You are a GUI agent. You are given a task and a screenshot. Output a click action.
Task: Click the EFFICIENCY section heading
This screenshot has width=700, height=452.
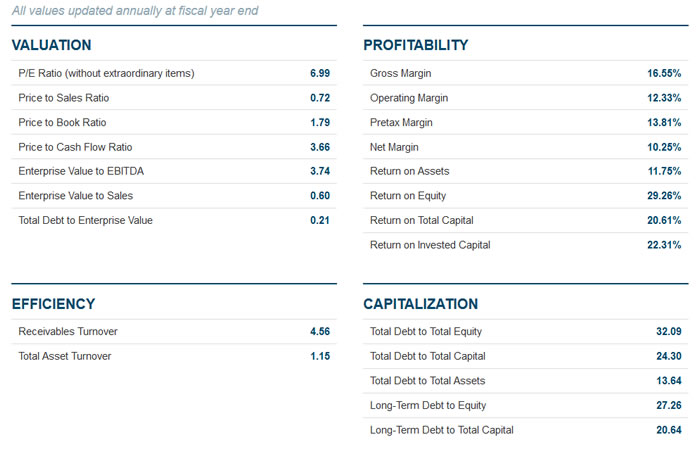coord(53,304)
